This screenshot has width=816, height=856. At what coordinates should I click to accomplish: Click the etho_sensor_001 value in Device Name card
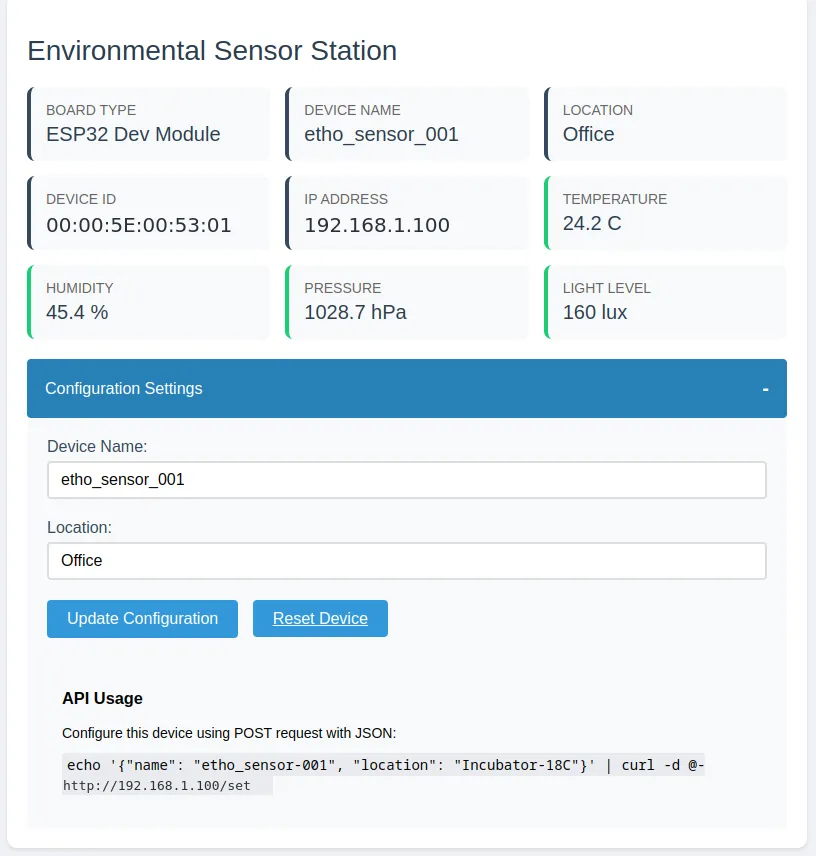381,134
